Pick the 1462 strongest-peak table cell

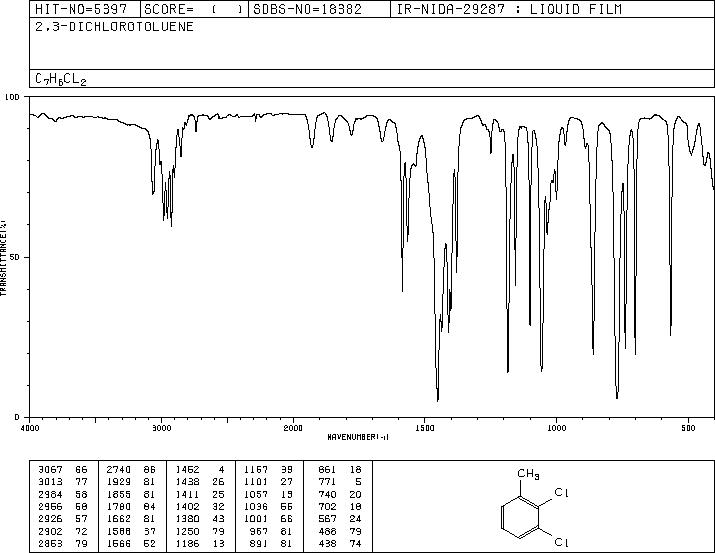(187, 470)
